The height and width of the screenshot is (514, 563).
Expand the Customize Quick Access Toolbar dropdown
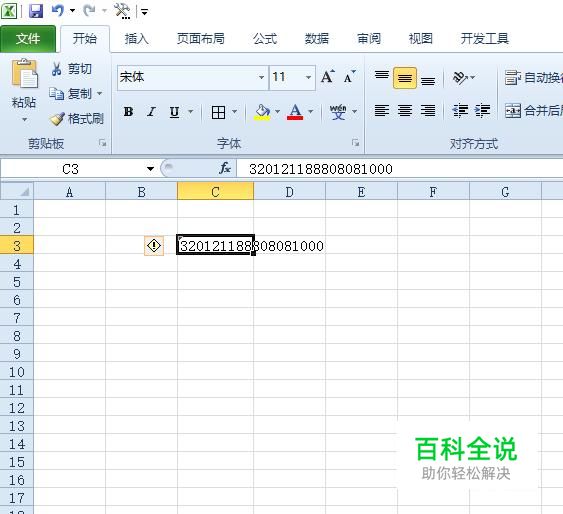point(145,12)
